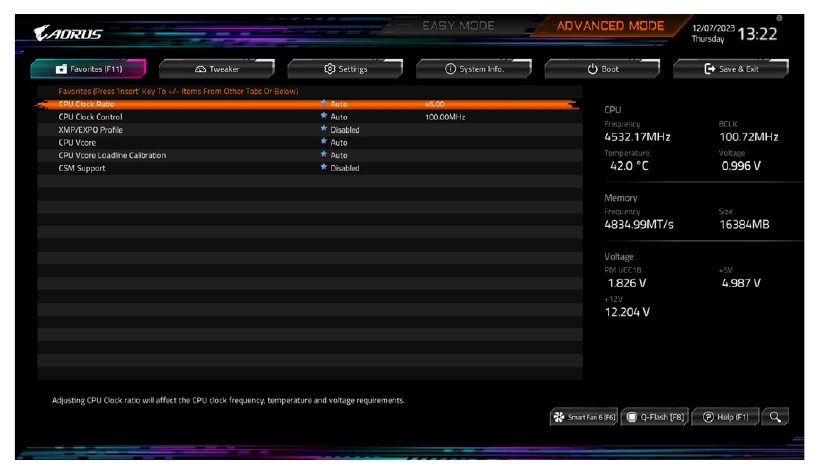The image size is (828, 474).
Task: Select the CPU Vcore row
Action: pos(309,143)
